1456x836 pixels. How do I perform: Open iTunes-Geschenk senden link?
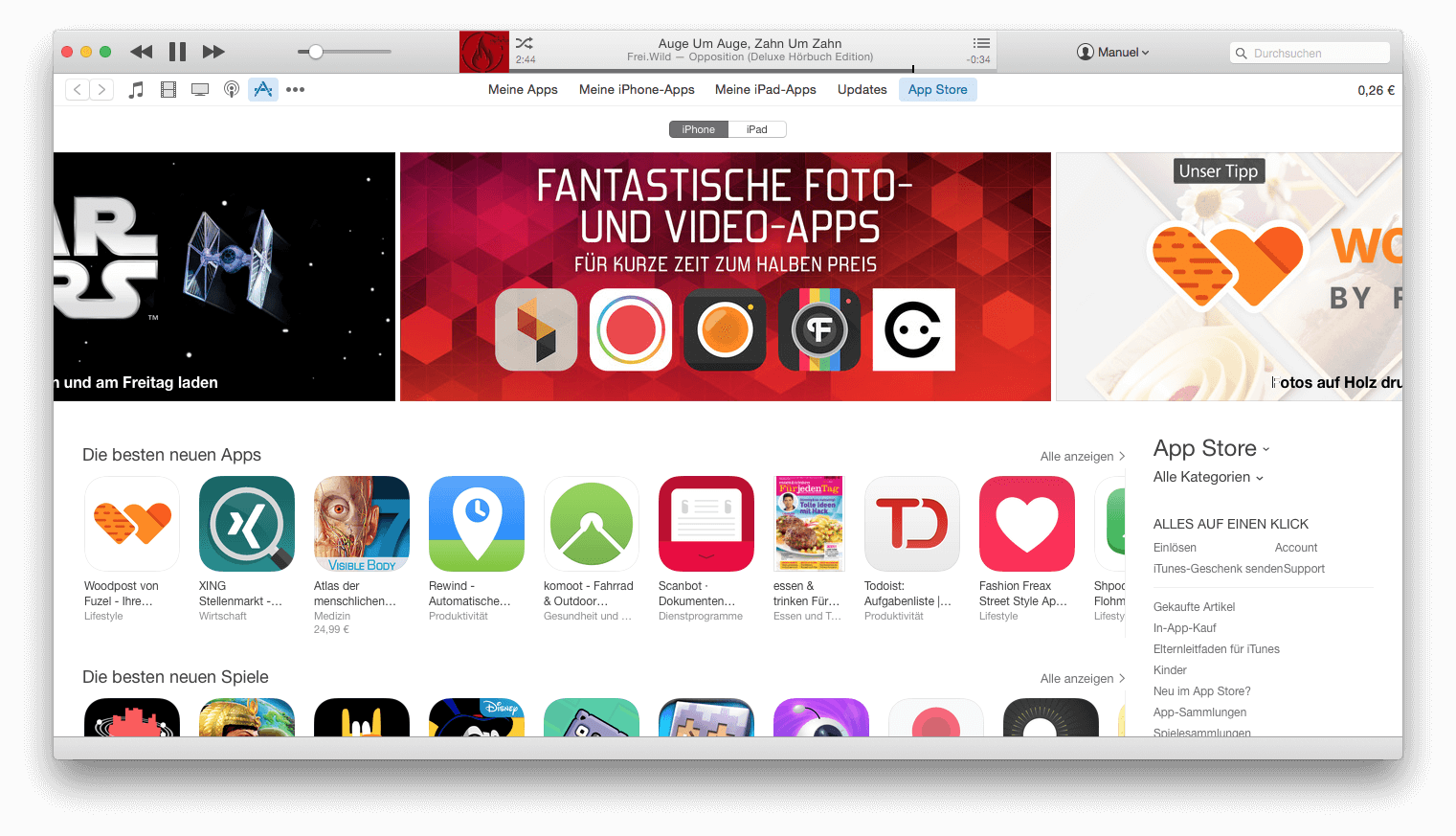[1218, 569]
